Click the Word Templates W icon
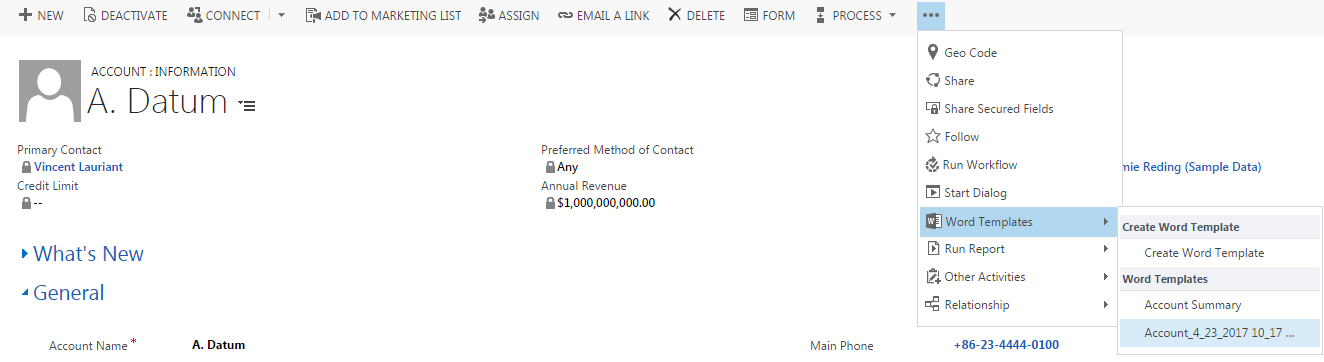 click(x=933, y=221)
